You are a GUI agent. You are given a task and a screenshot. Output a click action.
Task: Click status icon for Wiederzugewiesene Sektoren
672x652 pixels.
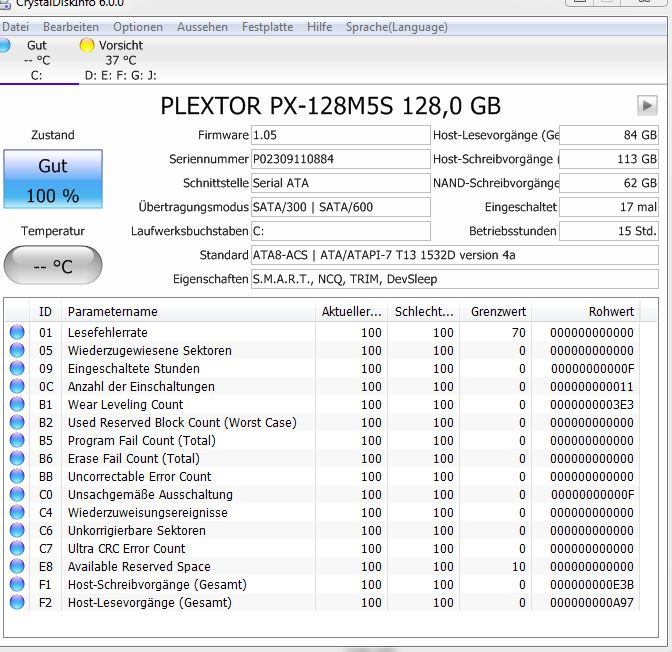pos(17,350)
